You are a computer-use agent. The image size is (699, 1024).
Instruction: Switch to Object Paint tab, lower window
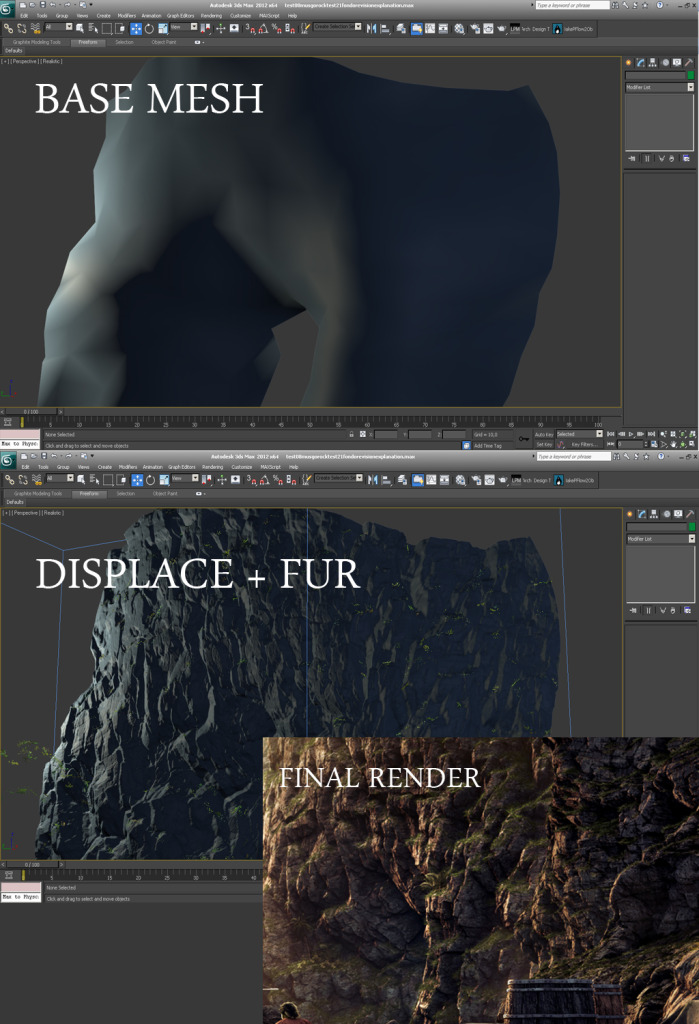[x=165, y=494]
